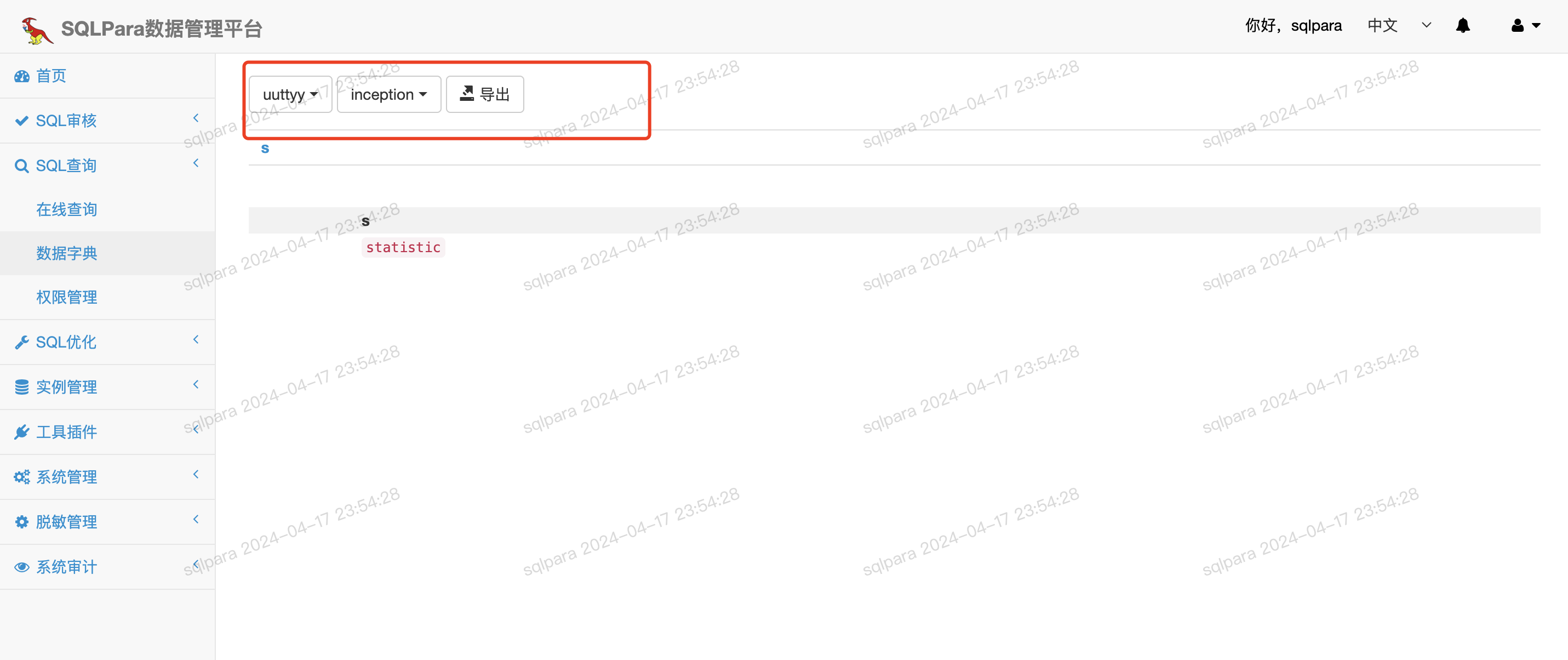
Task: Click the wrench icon for SQL优化
Action: pyautogui.click(x=22, y=342)
